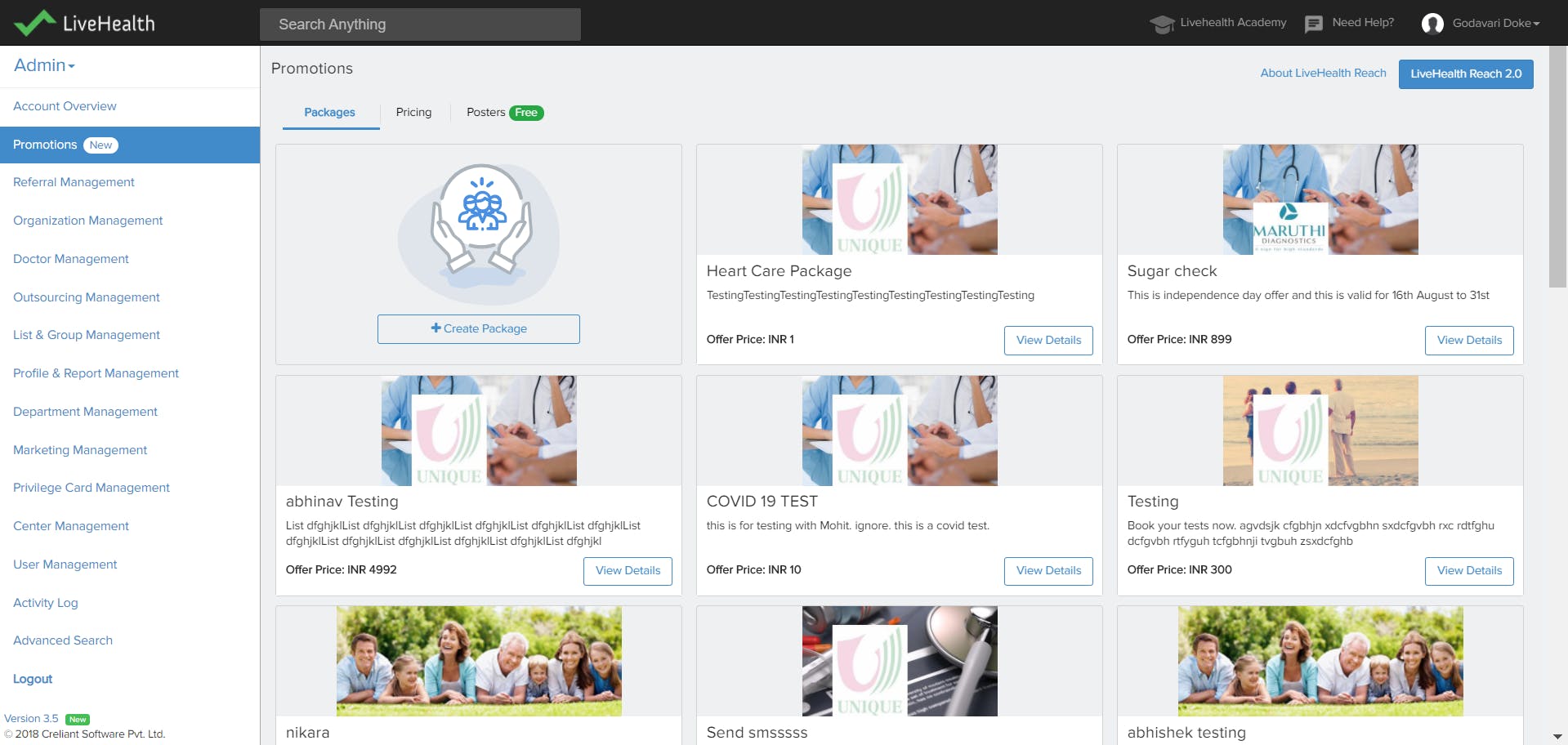The width and height of the screenshot is (1568, 745).
Task: Go to User Management
Action: (65, 564)
